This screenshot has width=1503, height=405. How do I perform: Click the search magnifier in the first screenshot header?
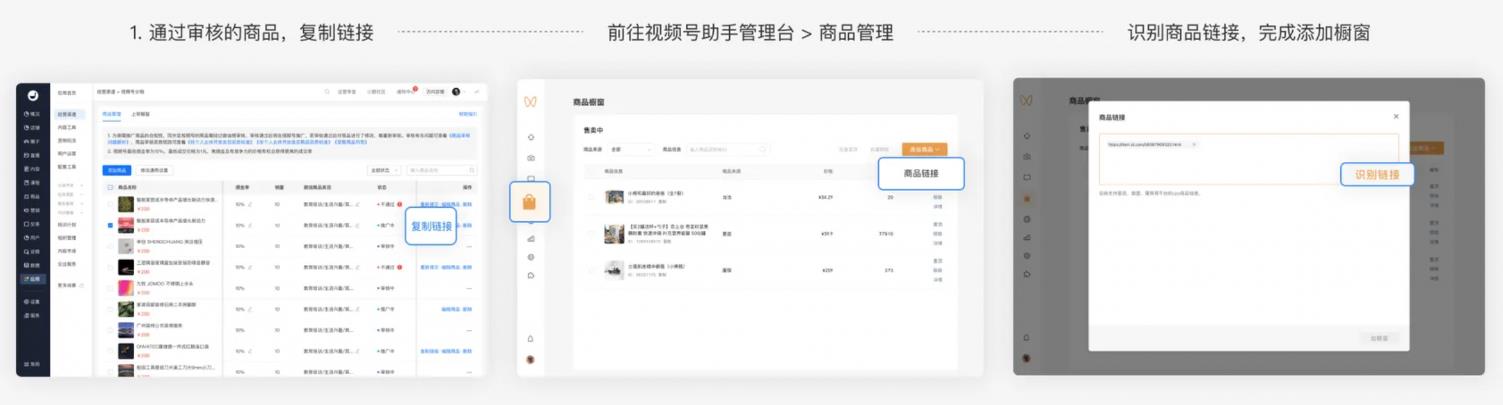coord(327,92)
